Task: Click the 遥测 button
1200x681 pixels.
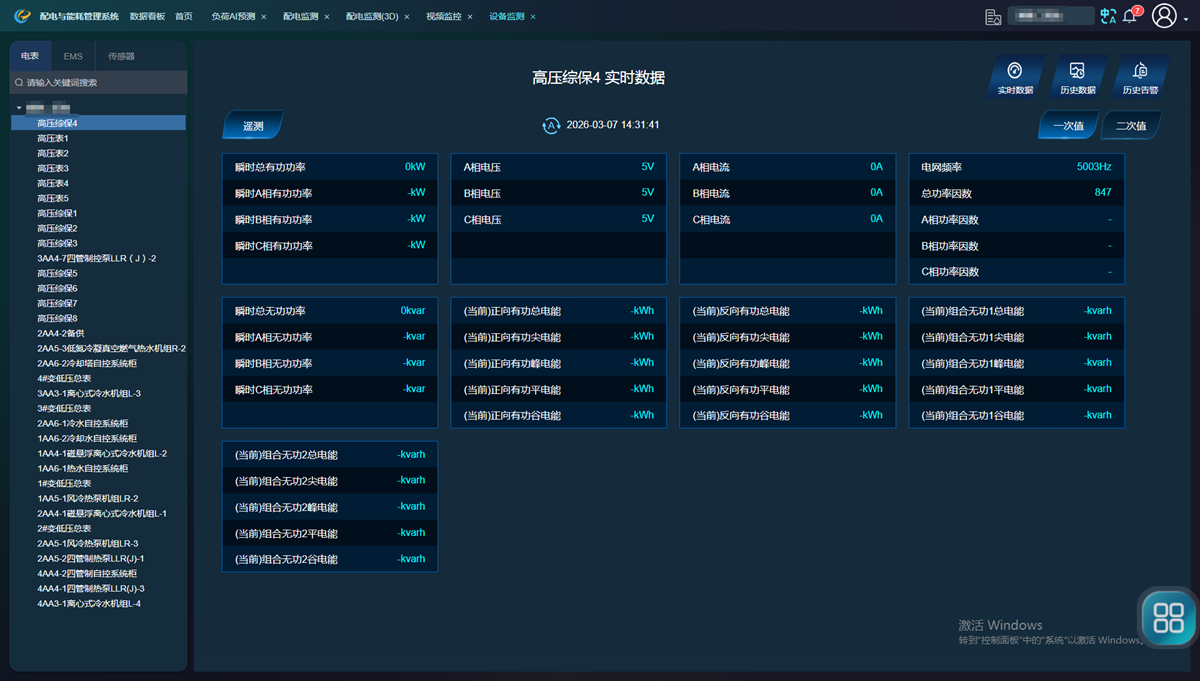Action: tap(253, 126)
